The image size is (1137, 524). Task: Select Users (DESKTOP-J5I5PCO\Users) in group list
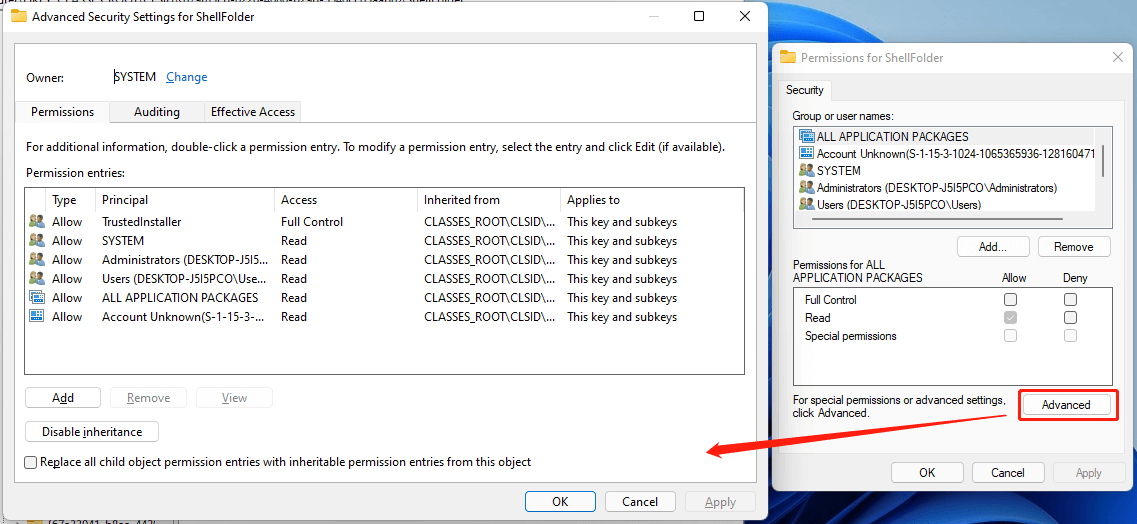pyautogui.click(x=899, y=205)
